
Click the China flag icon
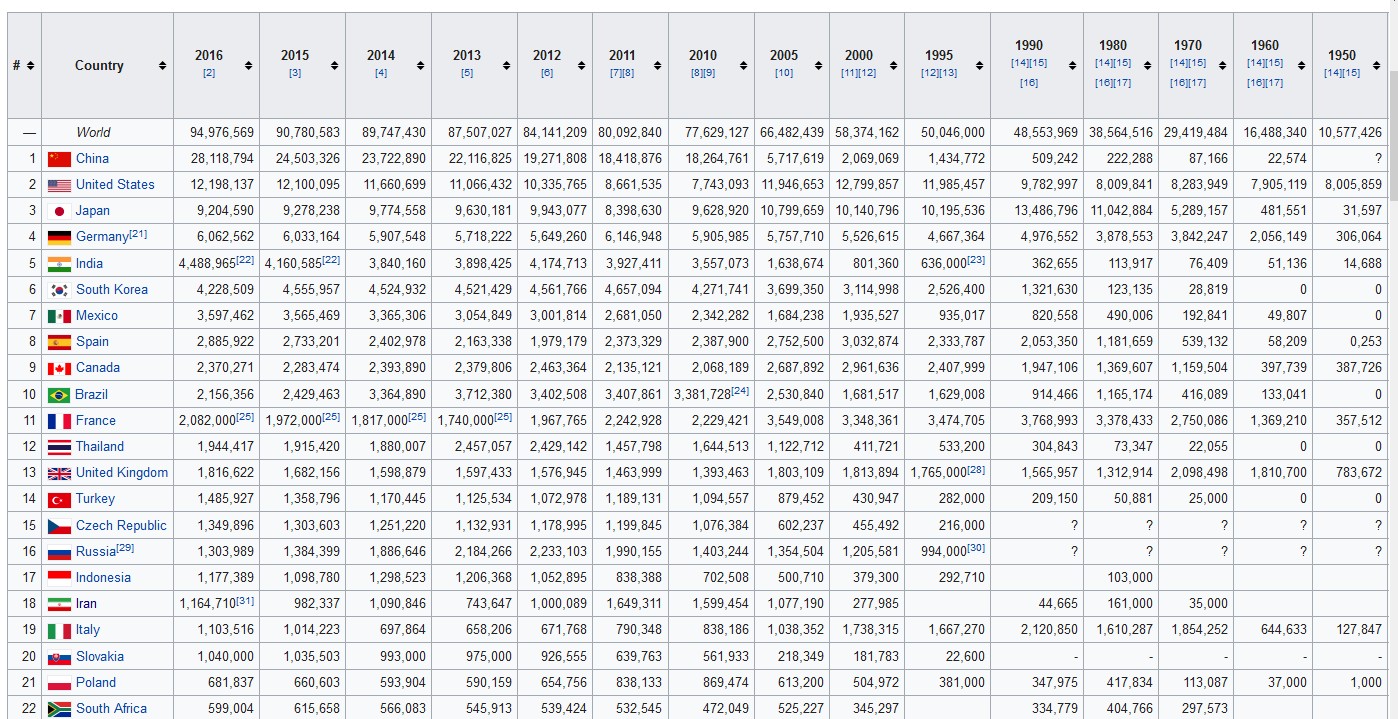coord(59,159)
